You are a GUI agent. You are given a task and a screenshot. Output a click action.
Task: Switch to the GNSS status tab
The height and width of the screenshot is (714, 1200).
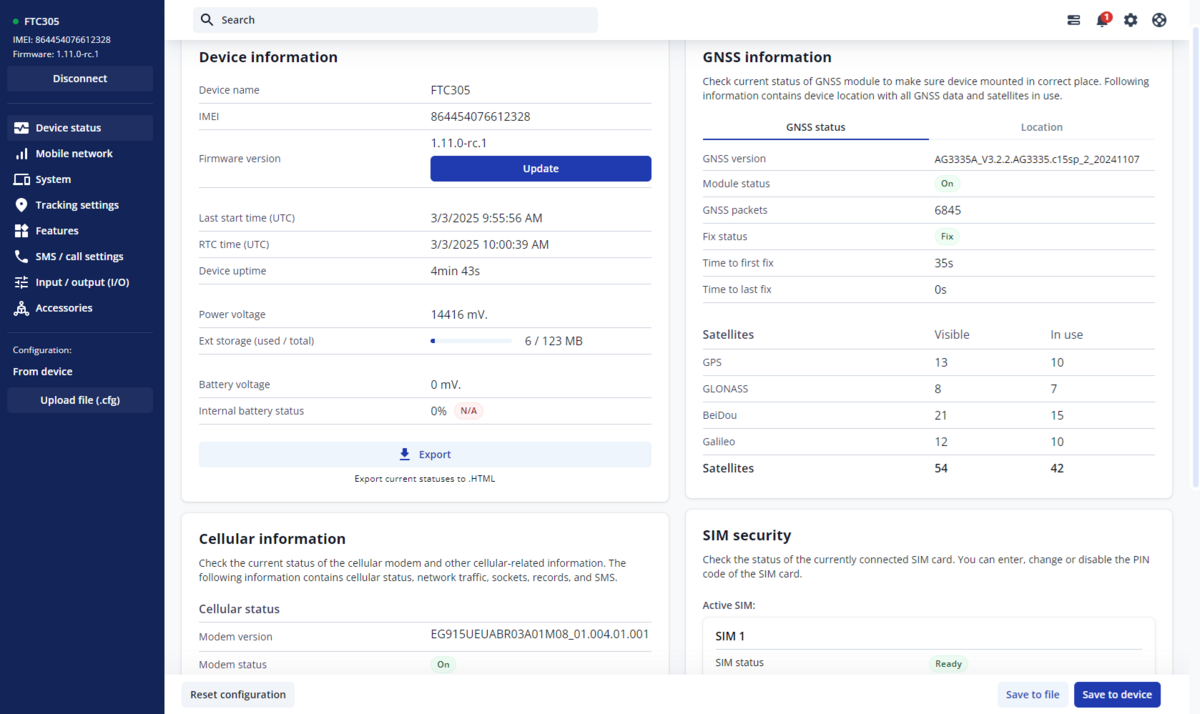(817, 127)
